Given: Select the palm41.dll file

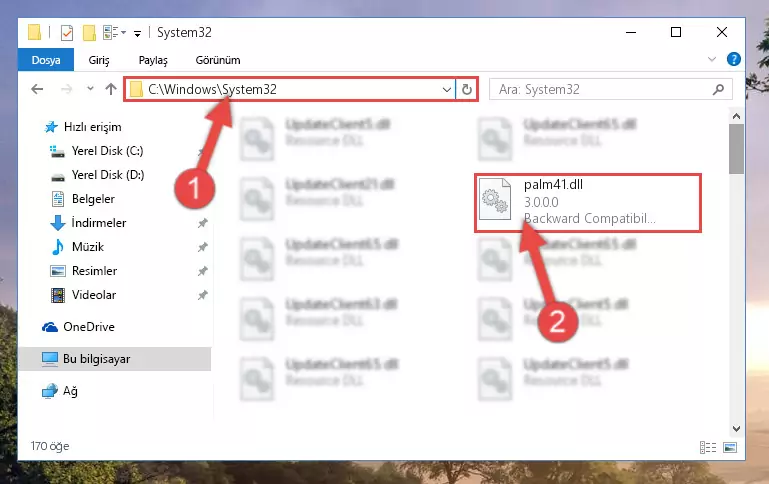Looking at the screenshot, I should (588, 203).
